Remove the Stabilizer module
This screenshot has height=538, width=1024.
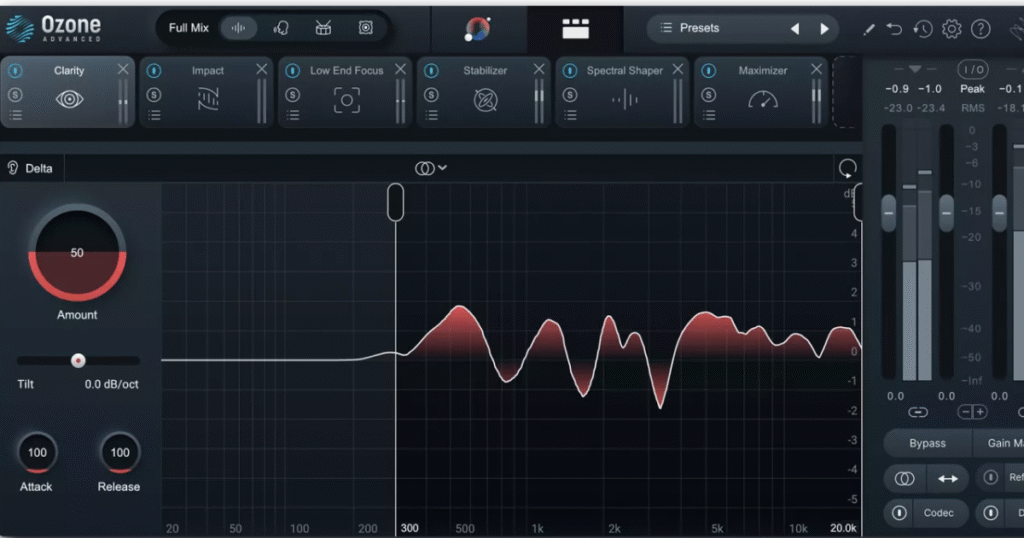[x=539, y=69]
